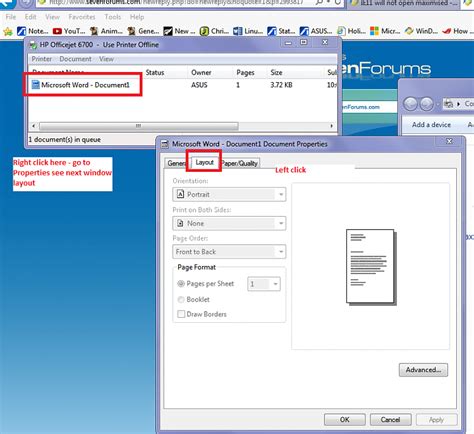Click the Advanced... button
The width and height of the screenshot is (474, 434).
423,370
